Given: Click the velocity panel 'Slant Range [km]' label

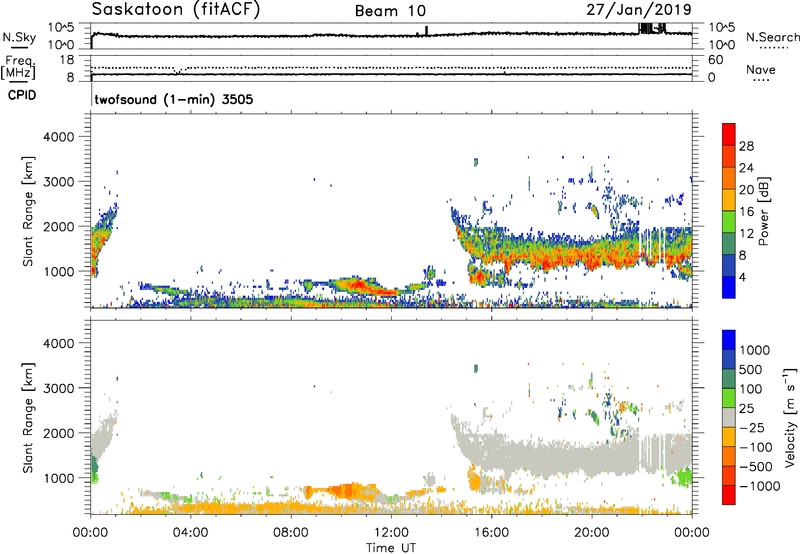Looking at the screenshot, I should (28, 418).
